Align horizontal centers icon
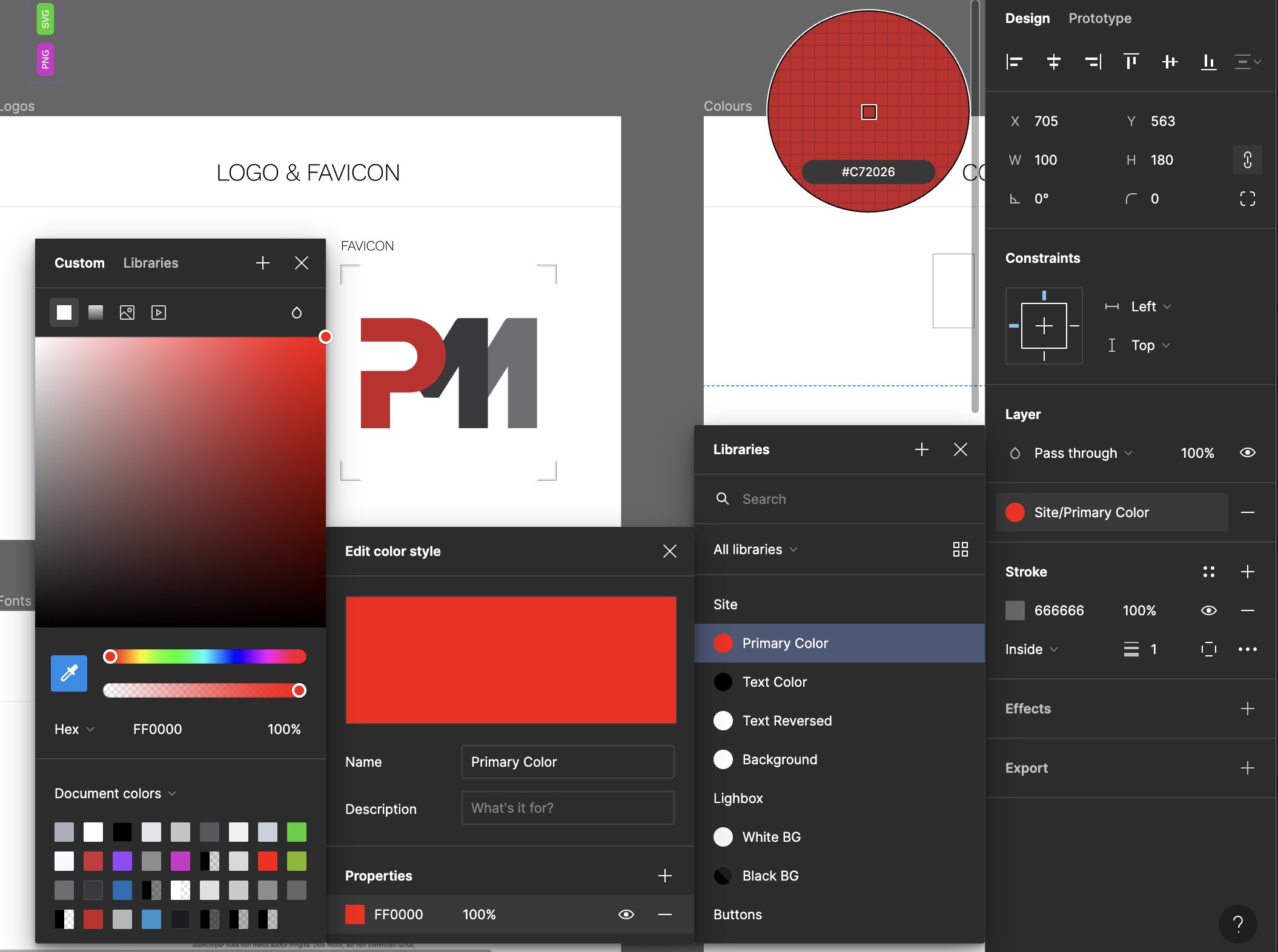The height and width of the screenshot is (952, 1278). click(1054, 62)
